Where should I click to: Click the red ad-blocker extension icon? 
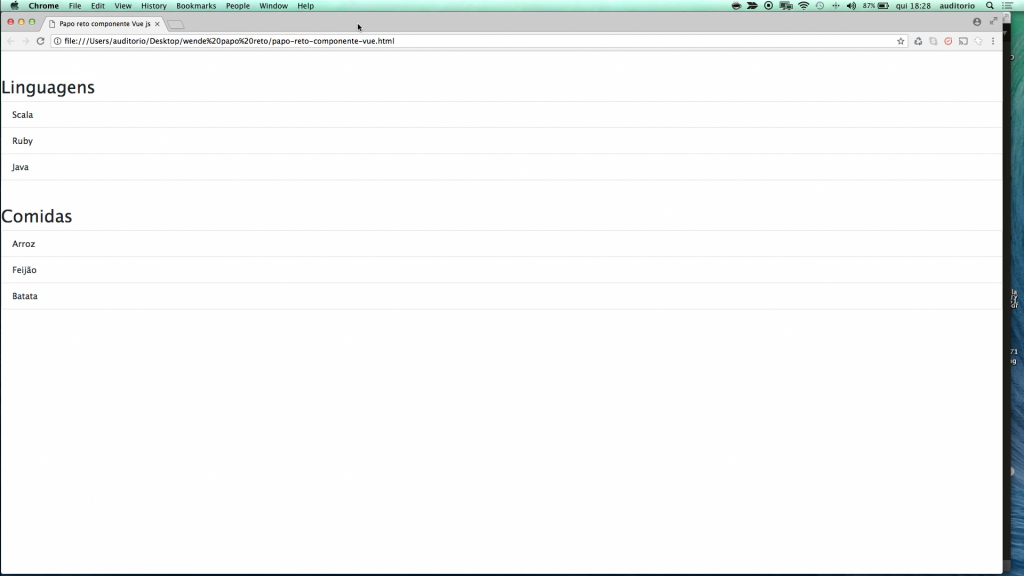point(948,41)
